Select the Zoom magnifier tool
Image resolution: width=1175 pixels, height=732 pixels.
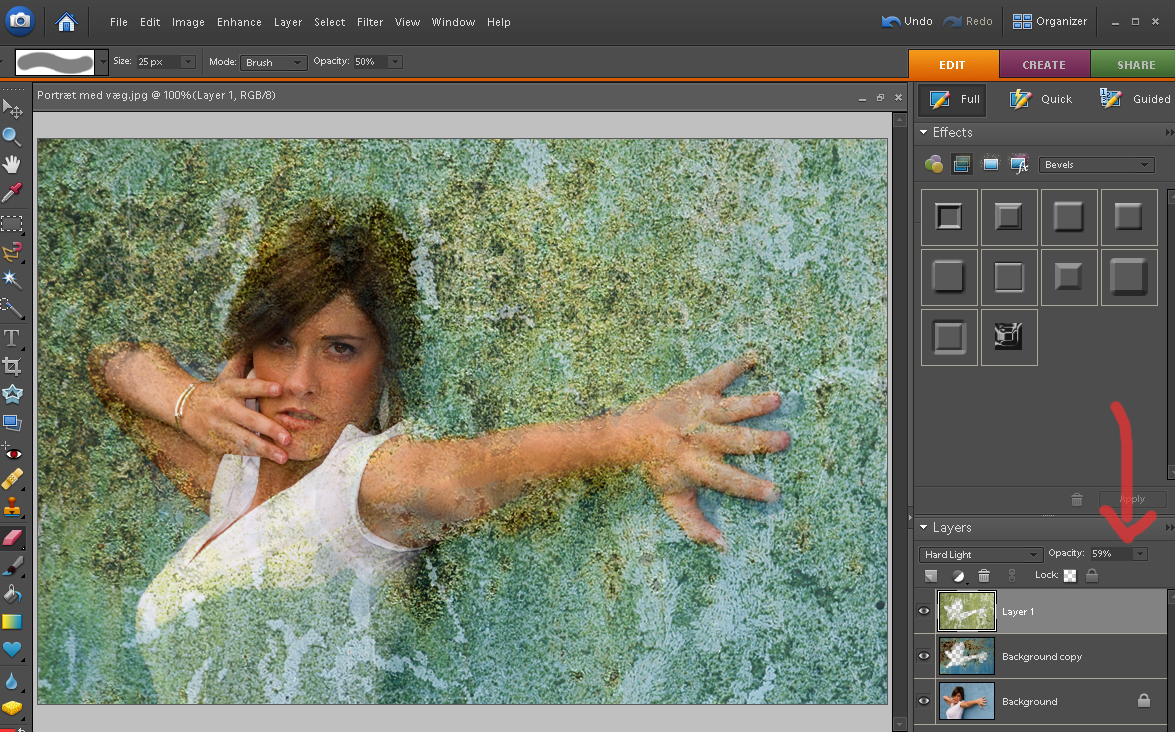coord(12,136)
